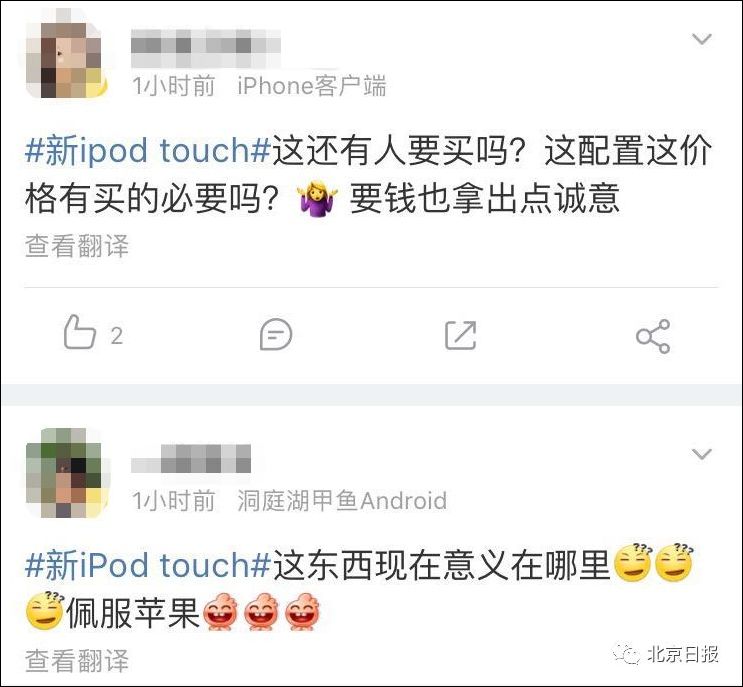The height and width of the screenshot is (687, 743).
Task: Click the confused face emoji before 佩服苹果
Action: (x=45, y=611)
